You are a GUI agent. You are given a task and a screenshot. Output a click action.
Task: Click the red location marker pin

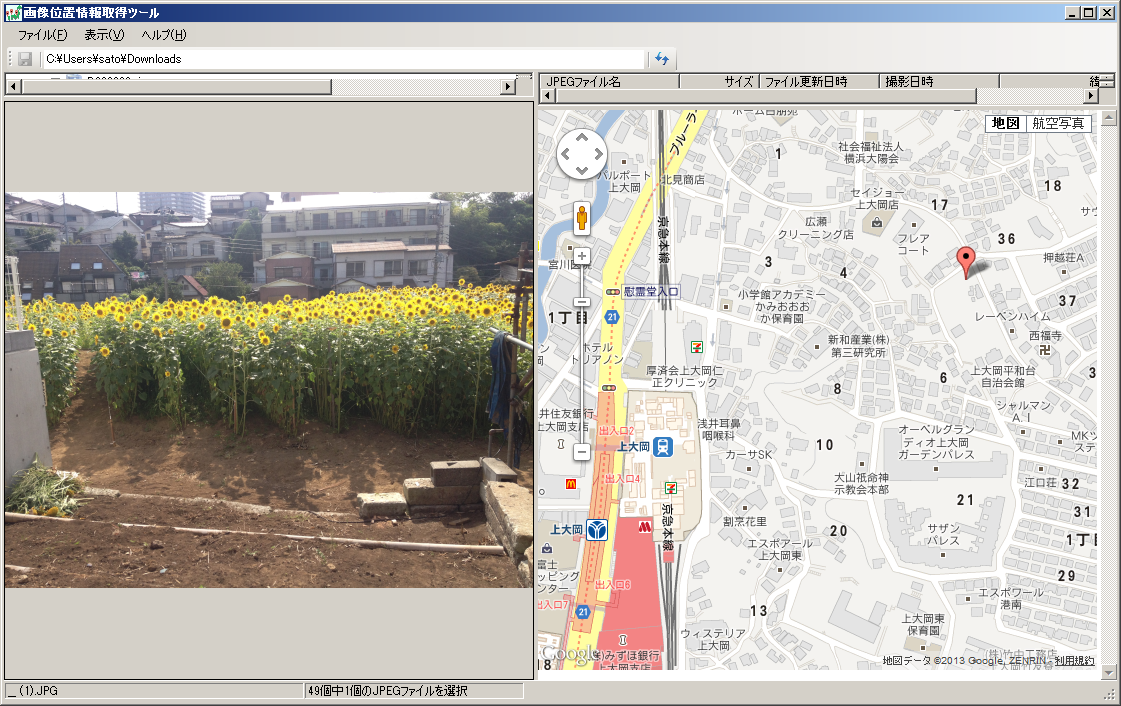coord(965,262)
